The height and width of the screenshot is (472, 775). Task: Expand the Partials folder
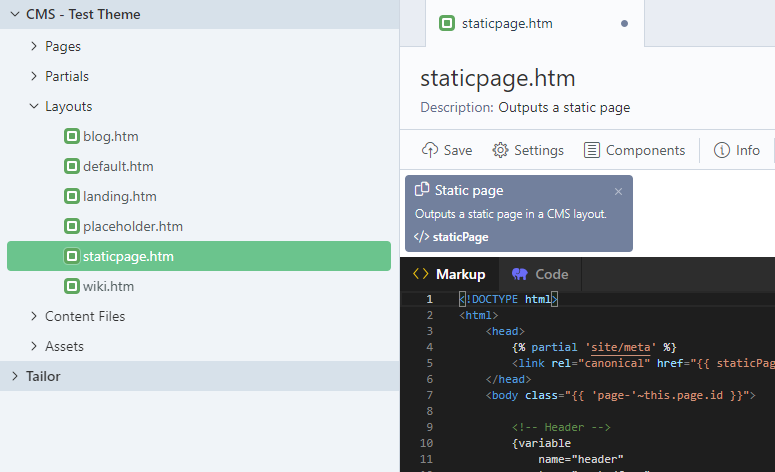click(34, 76)
